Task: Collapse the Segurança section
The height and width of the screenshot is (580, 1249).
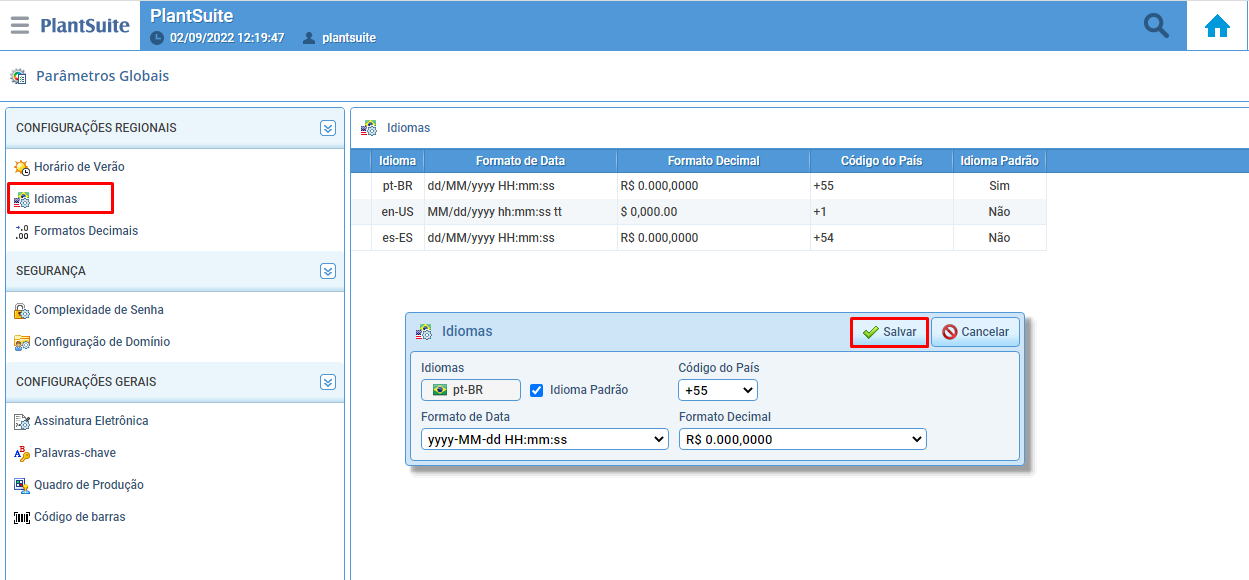Action: click(327, 271)
